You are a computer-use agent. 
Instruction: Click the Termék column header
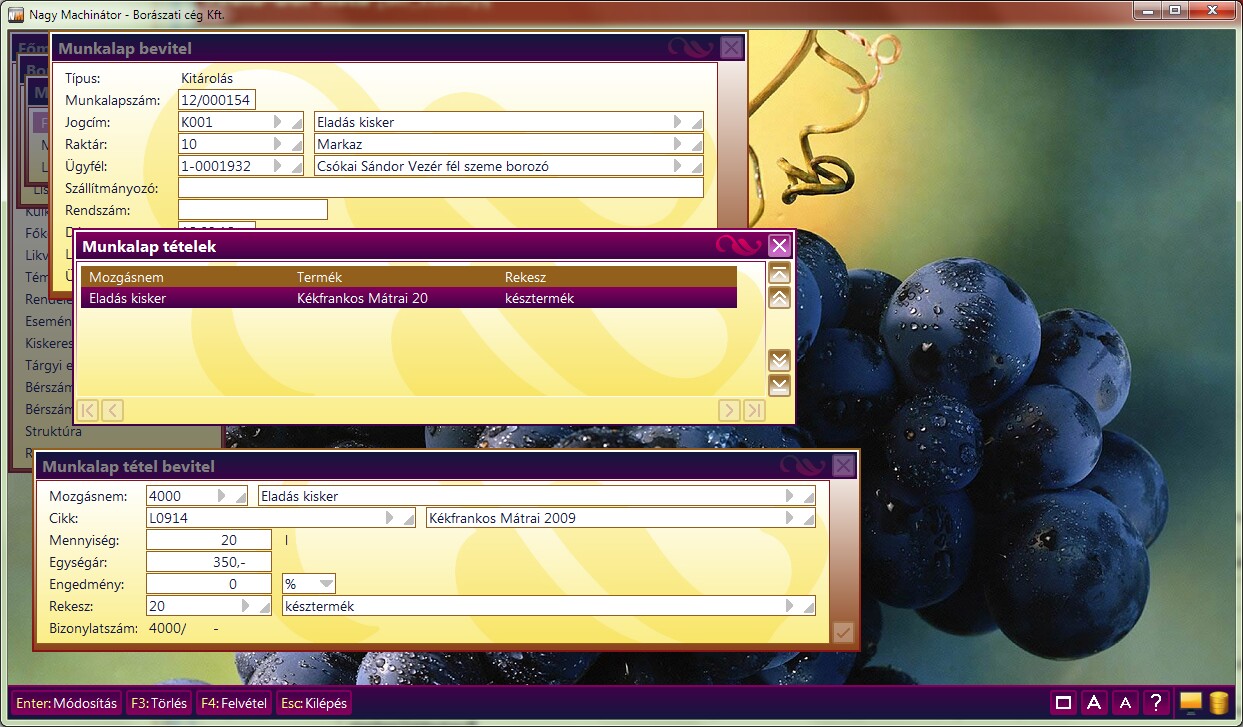(320, 277)
